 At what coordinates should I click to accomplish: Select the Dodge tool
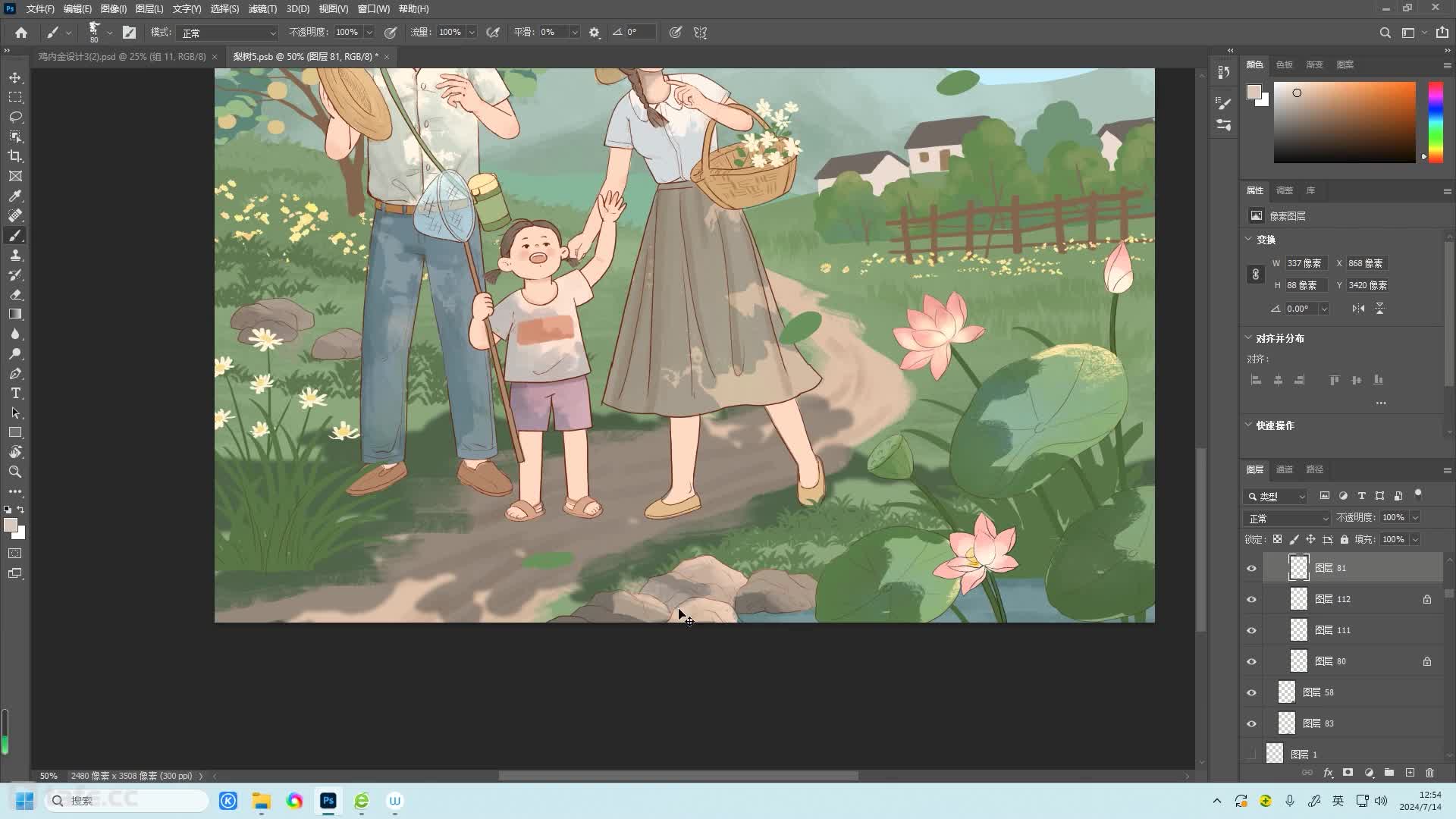pyautogui.click(x=15, y=353)
